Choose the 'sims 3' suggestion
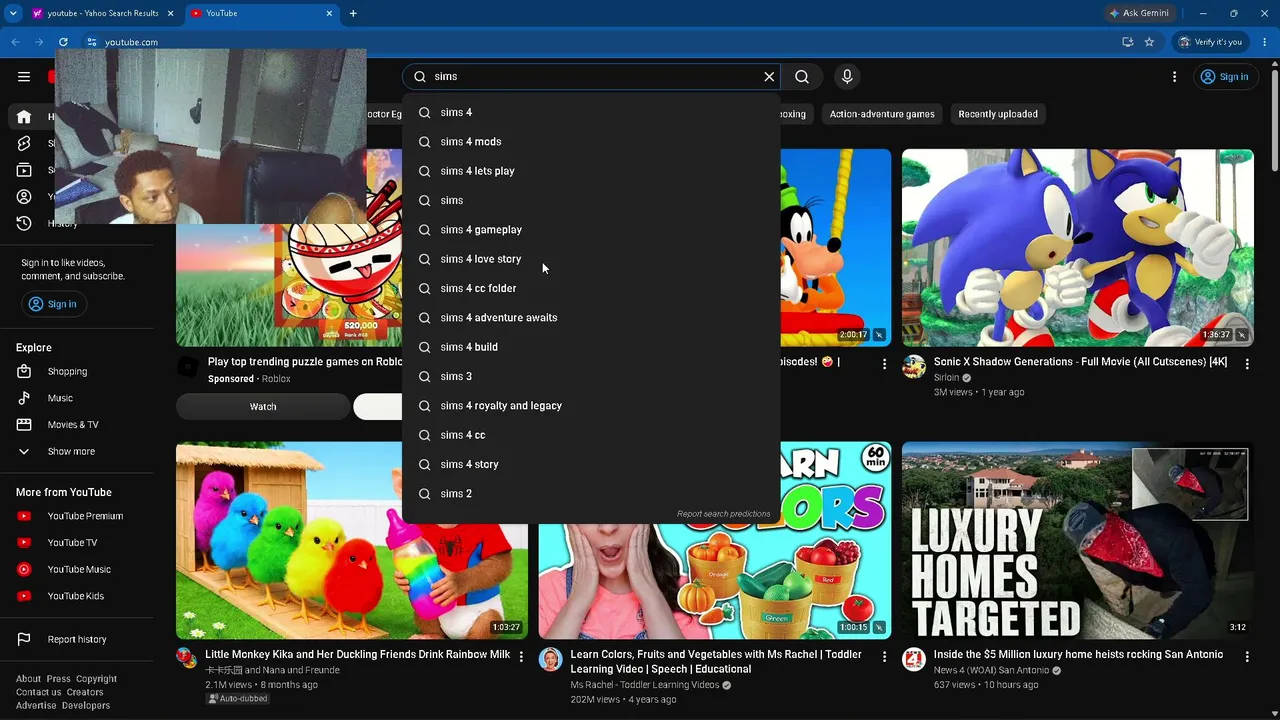This screenshot has width=1280, height=720. point(591,376)
